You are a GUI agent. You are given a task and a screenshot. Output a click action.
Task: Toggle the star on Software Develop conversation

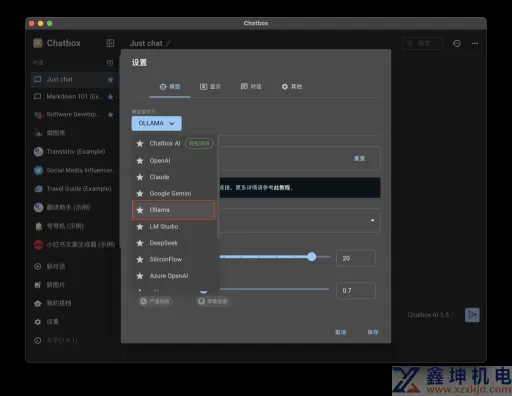111,115
